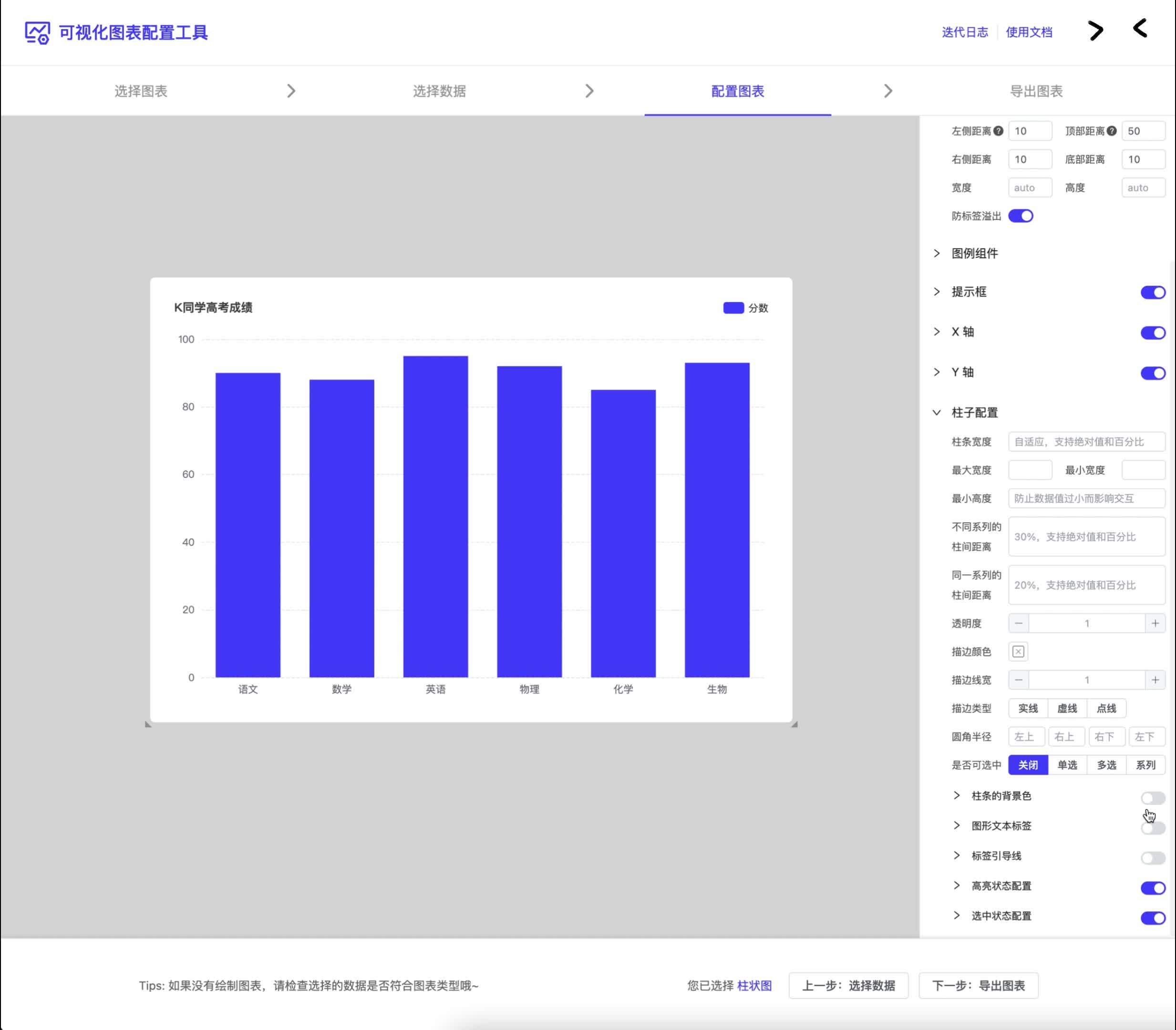Click help icon next to 左侧距离
This screenshot has height=1030, width=1176.
(999, 131)
